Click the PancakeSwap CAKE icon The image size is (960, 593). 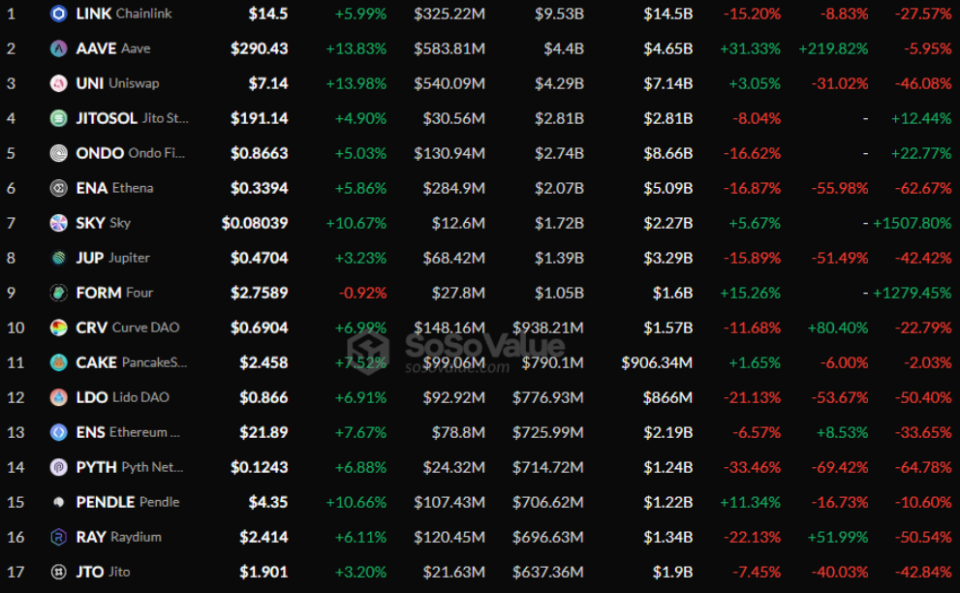tap(58, 362)
